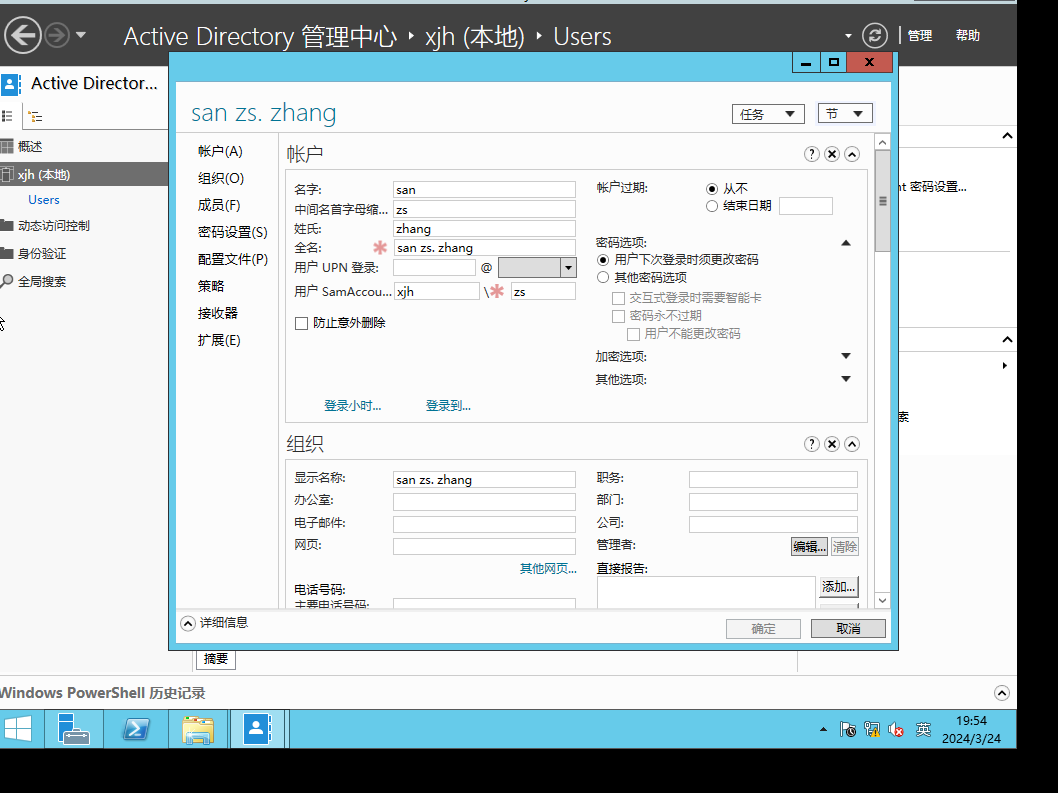This screenshot has height=793, width=1058.
Task: Click the dialog scrollbar down arrow
Action: pyautogui.click(x=883, y=600)
